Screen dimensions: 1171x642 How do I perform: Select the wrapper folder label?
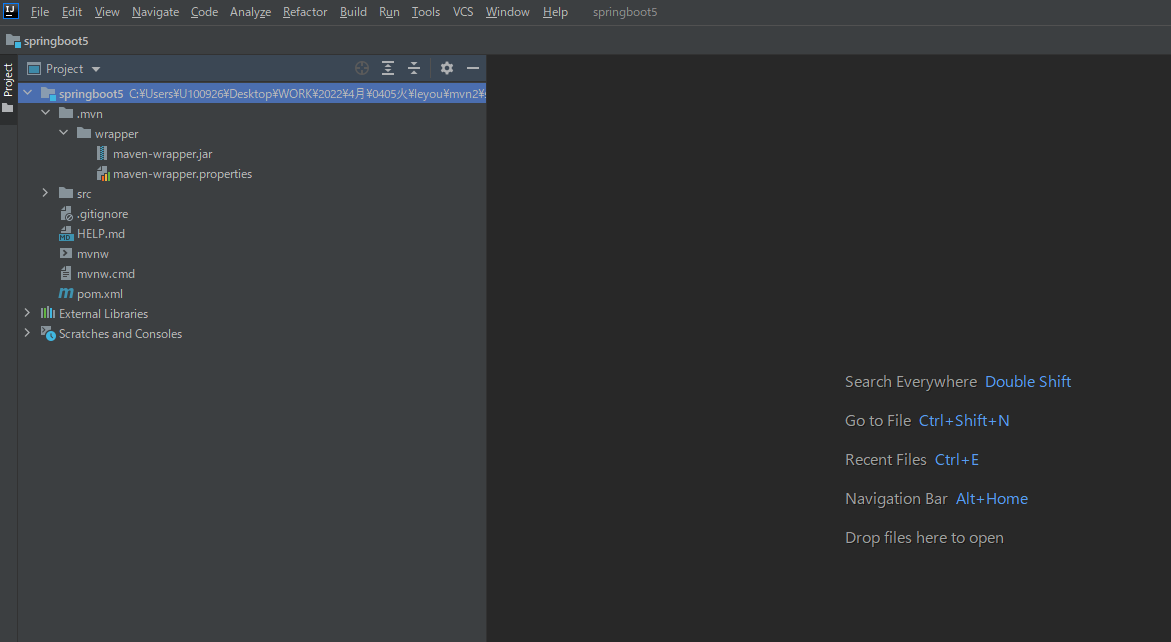pyautogui.click(x=117, y=134)
